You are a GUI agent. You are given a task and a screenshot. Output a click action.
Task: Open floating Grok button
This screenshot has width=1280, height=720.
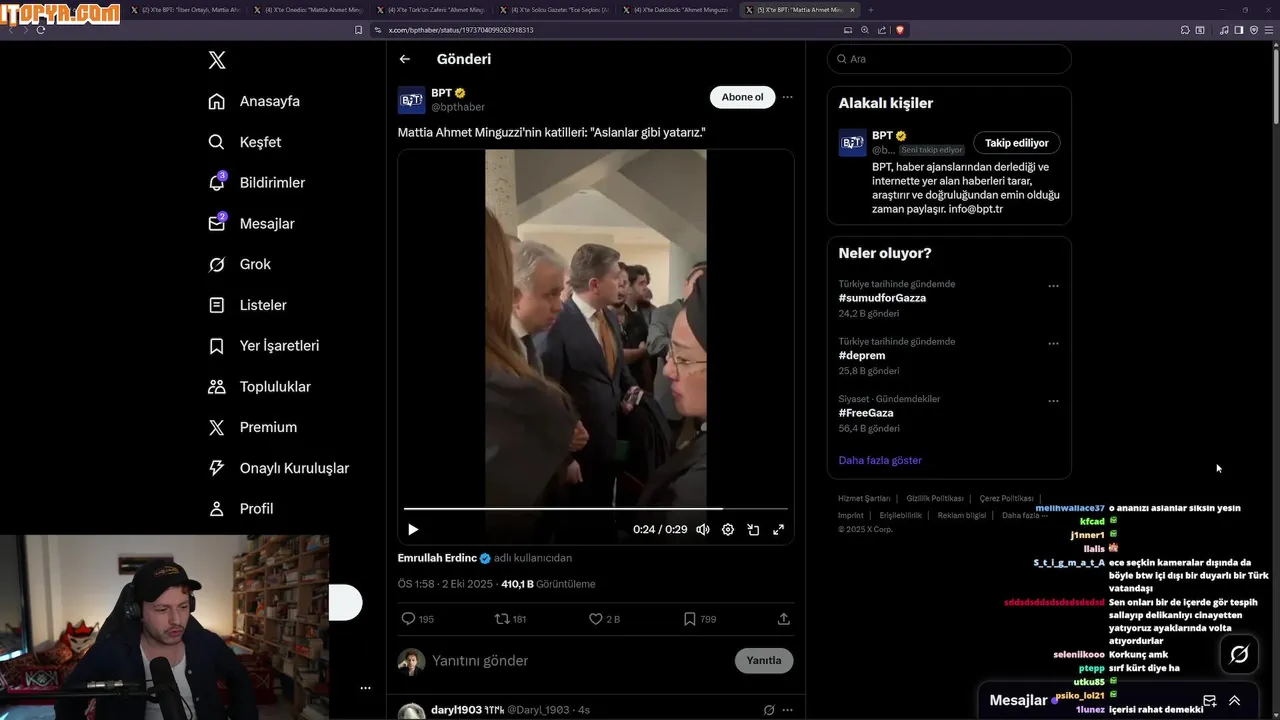pyautogui.click(x=1239, y=654)
